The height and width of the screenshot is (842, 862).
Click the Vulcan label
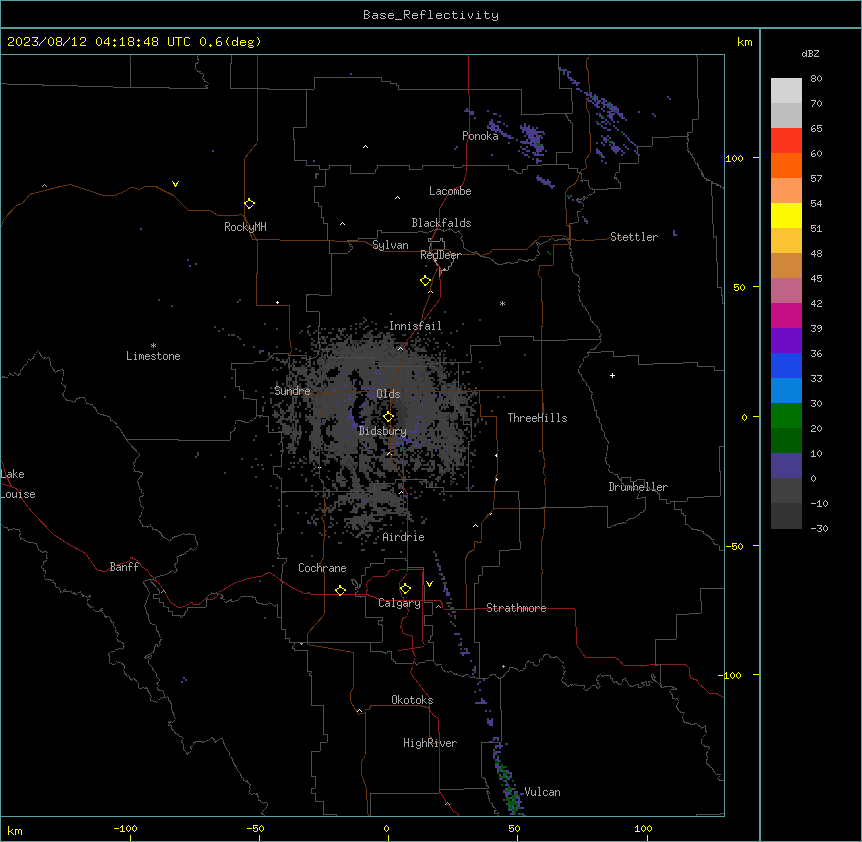coord(543,792)
